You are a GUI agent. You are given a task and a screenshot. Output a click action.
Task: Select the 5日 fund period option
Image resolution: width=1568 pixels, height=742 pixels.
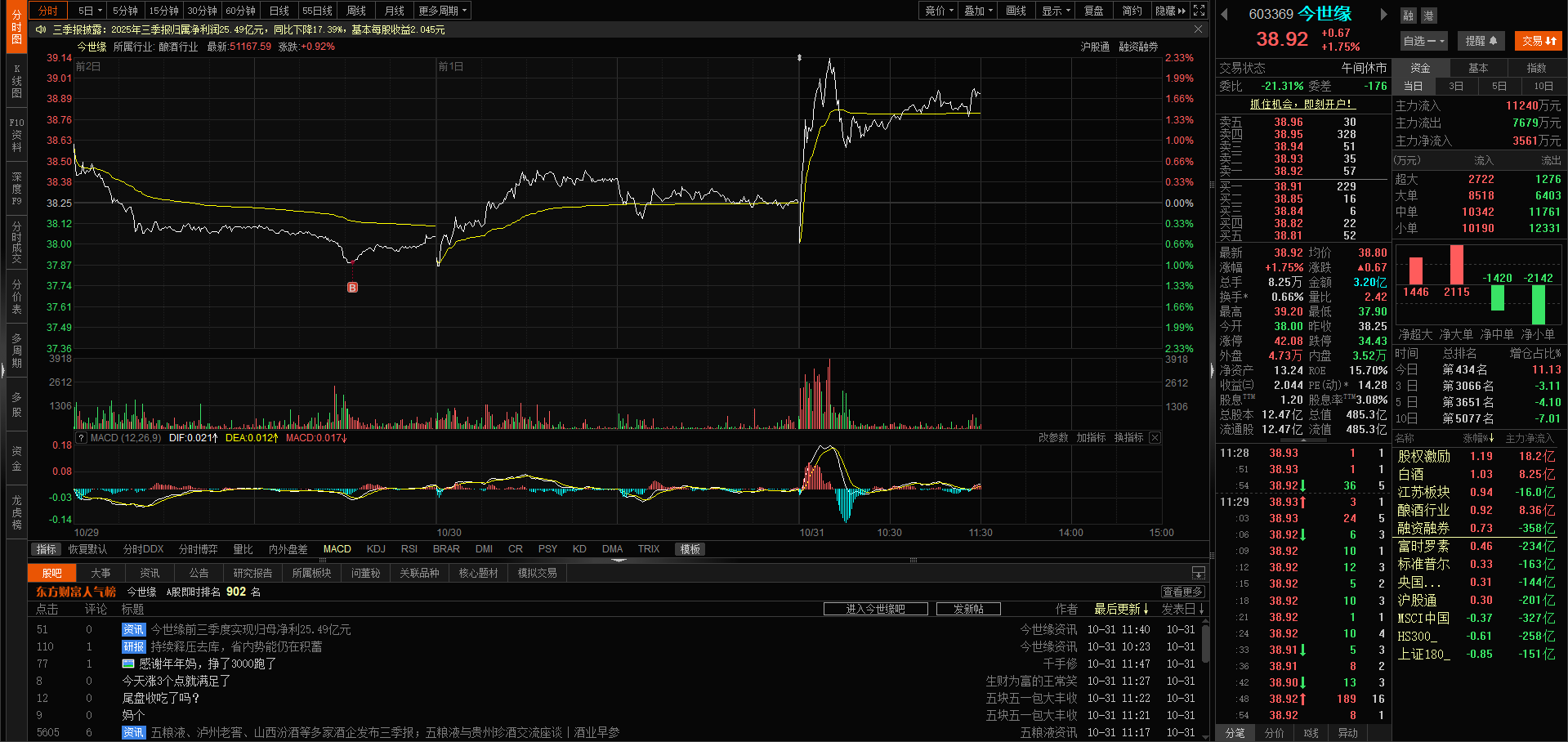point(1499,86)
